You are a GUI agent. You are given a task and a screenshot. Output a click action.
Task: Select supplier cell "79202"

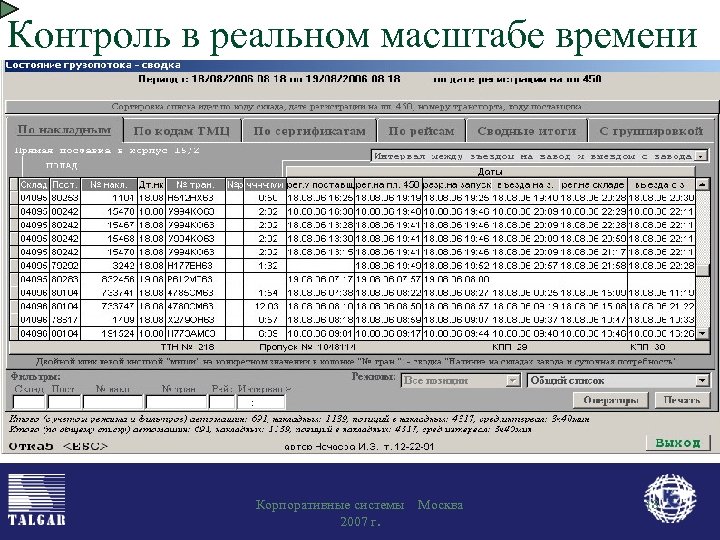[x=65, y=265]
